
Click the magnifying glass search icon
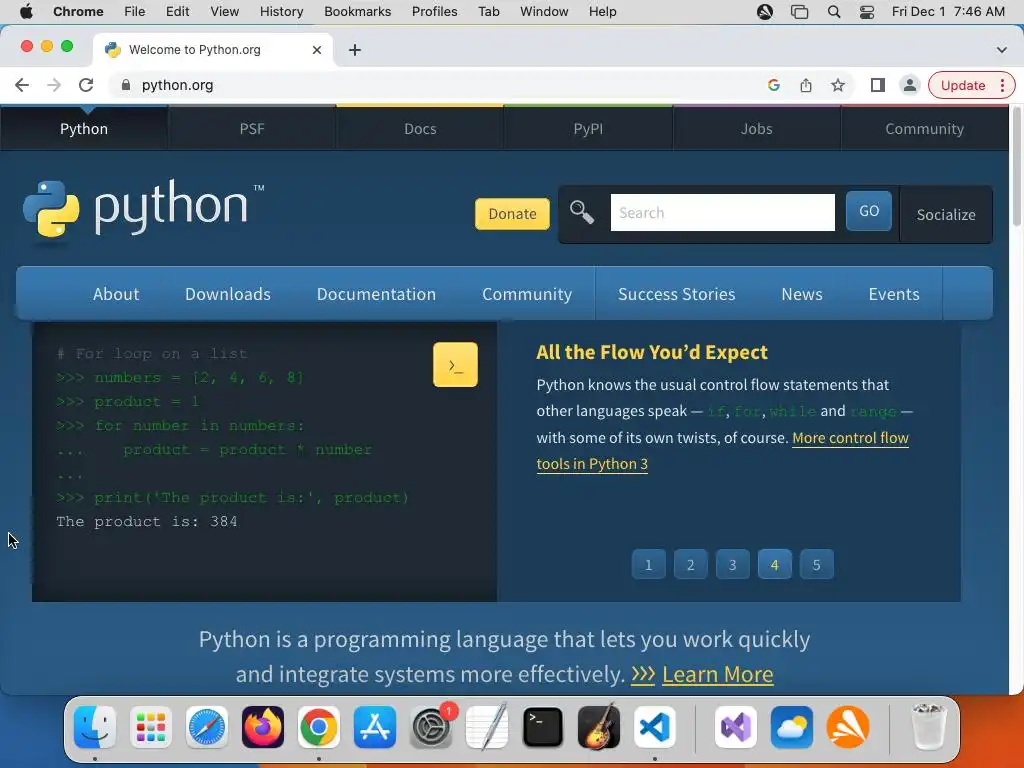point(581,212)
